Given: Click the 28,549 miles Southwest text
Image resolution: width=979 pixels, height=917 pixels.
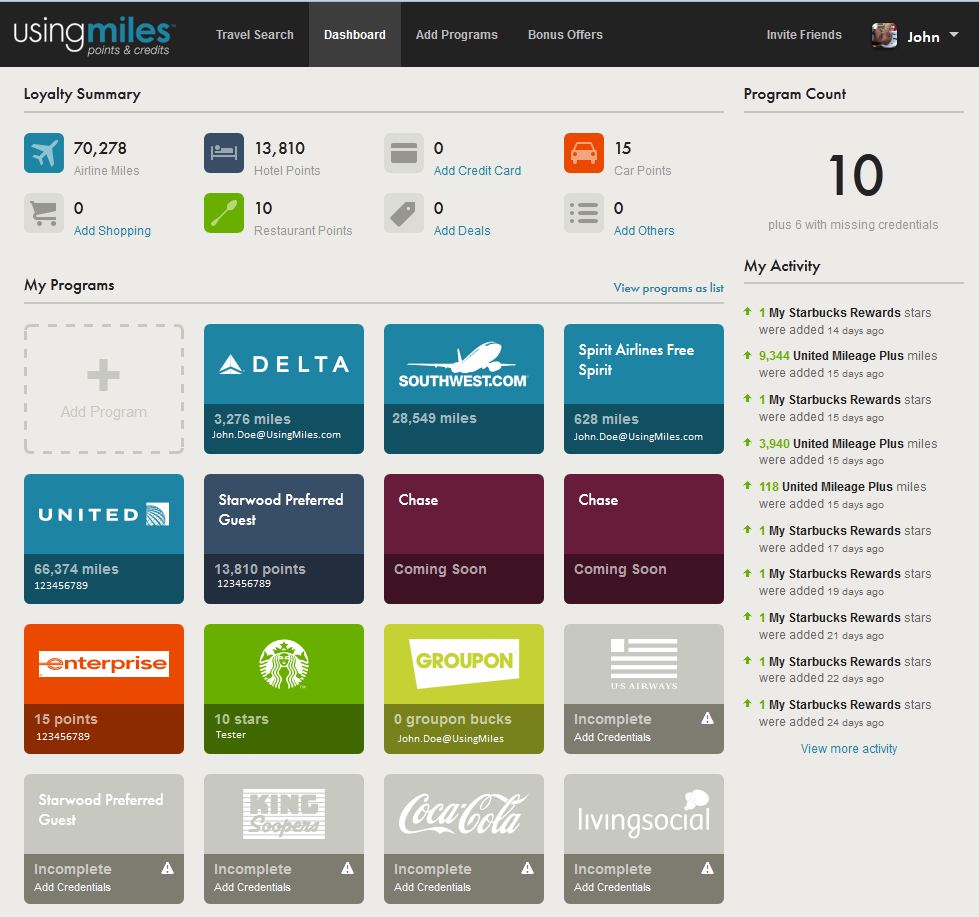Looking at the screenshot, I should [435, 418].
